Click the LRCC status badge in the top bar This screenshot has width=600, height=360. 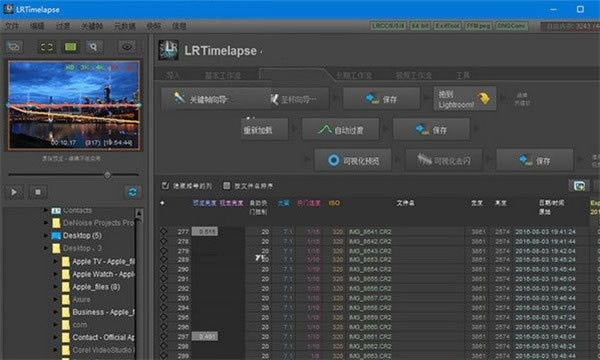click(388, 26)
